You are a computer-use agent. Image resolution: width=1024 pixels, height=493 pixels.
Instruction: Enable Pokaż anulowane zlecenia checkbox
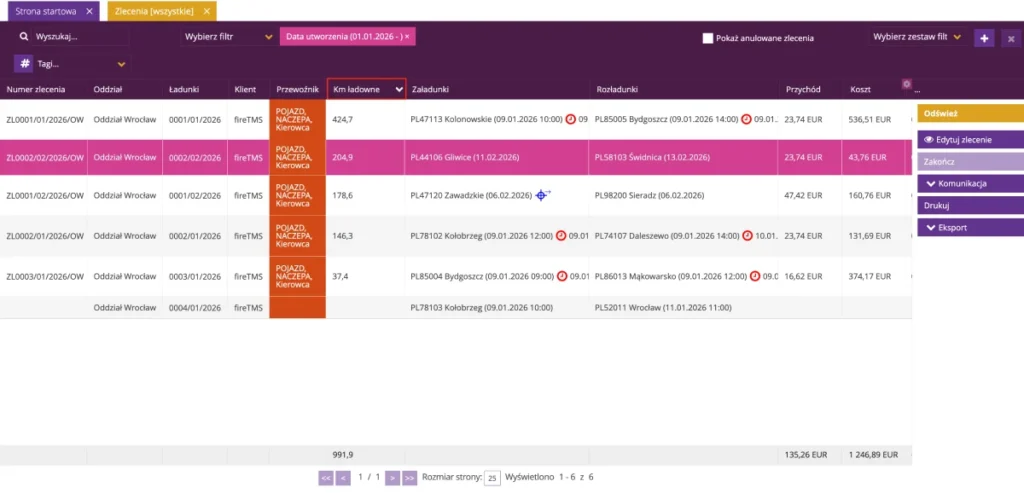pos(707,38)
